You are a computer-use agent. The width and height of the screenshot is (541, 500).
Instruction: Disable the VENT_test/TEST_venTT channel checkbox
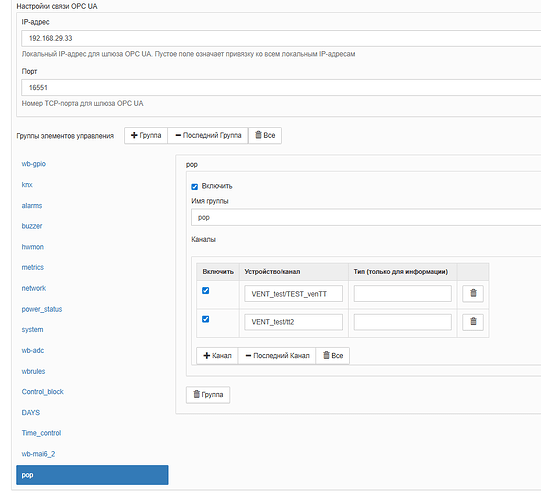tap(205, 291)
